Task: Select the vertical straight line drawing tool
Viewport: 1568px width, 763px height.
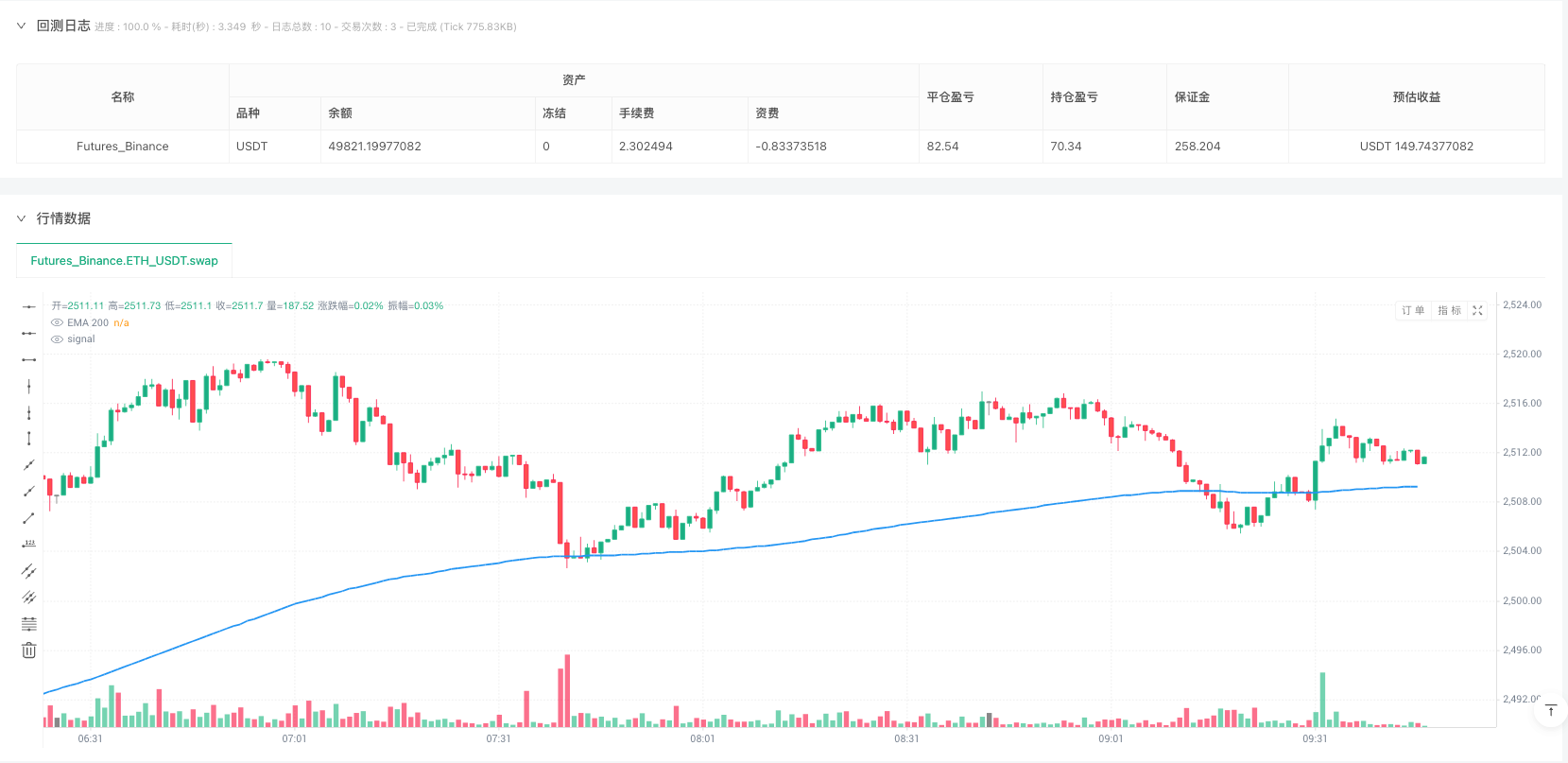Action: (29, 386)
